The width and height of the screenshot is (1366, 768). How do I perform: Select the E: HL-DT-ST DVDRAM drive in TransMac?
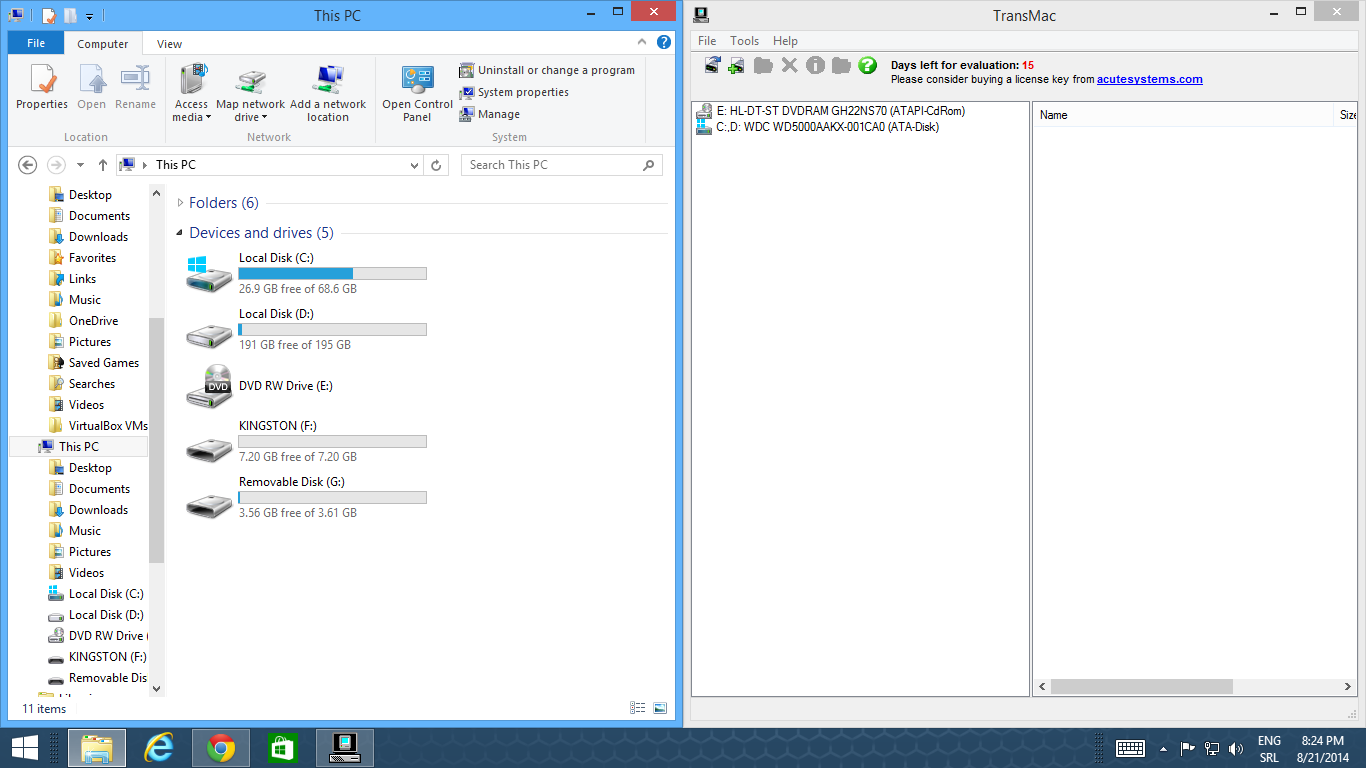(830, 111)
